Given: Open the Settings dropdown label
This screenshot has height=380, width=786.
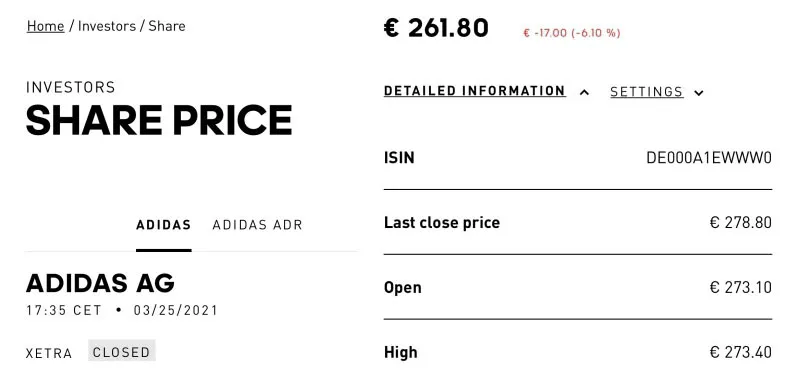Looking at the screenshot, I should click(x=647, y=92).
